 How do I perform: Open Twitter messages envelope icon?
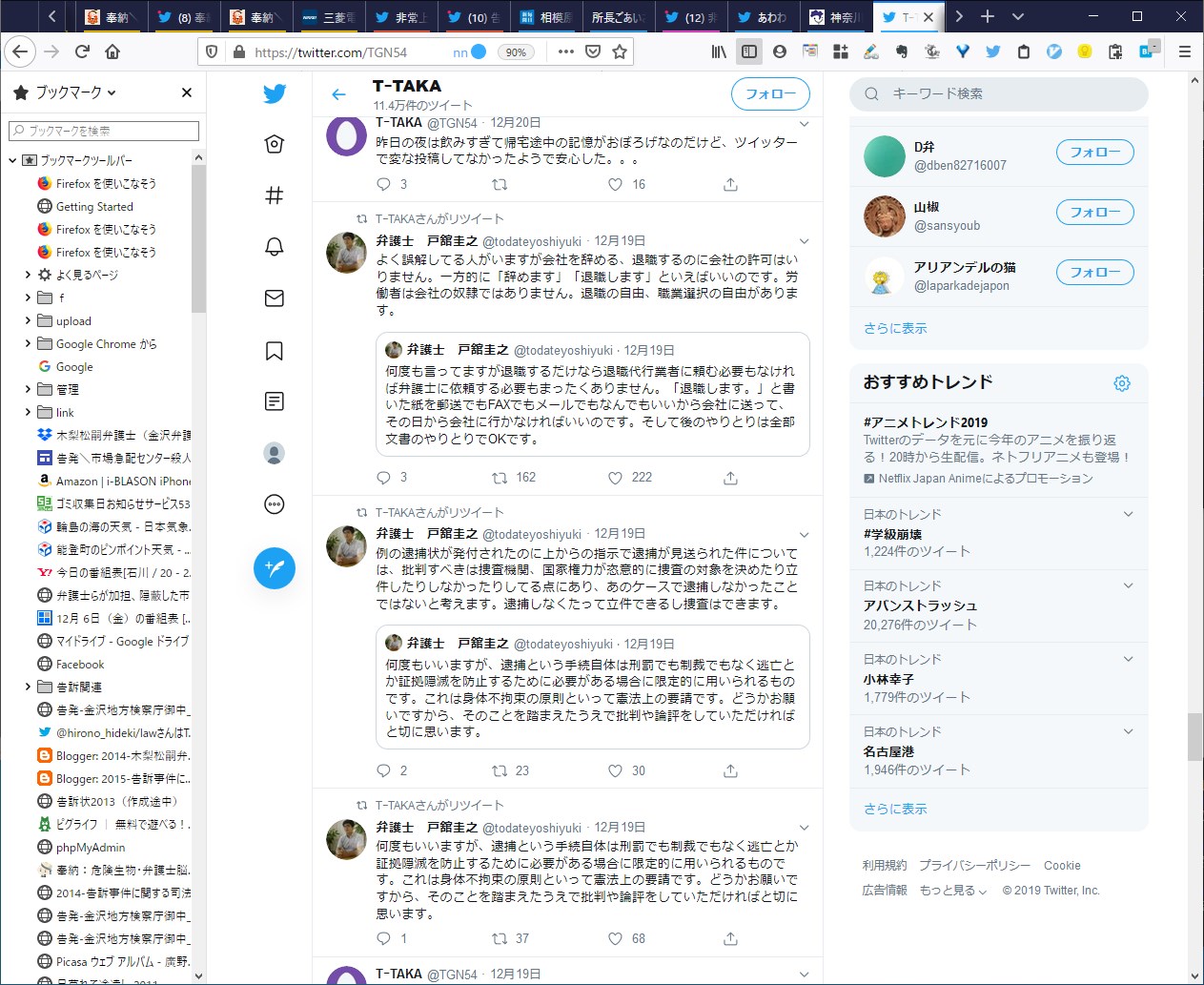tap(275, 298)
